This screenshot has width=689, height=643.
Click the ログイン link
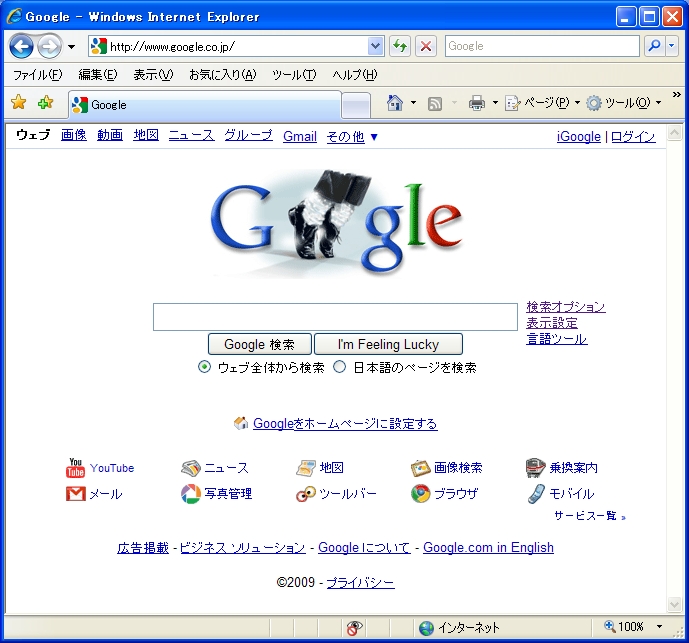coord(633,136)
